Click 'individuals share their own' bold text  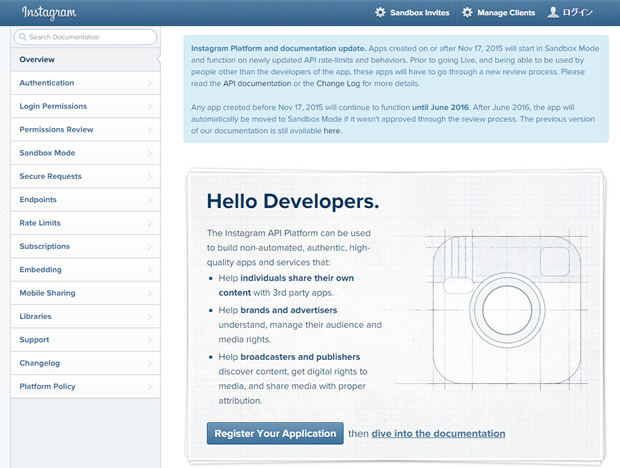coord(297,278)
